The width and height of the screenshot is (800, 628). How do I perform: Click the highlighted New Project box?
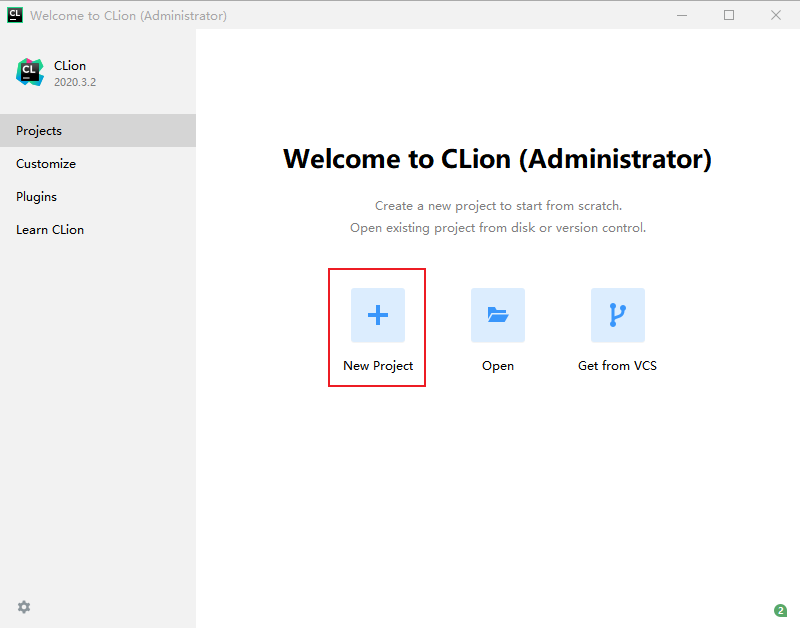click(x=377, y=328)
